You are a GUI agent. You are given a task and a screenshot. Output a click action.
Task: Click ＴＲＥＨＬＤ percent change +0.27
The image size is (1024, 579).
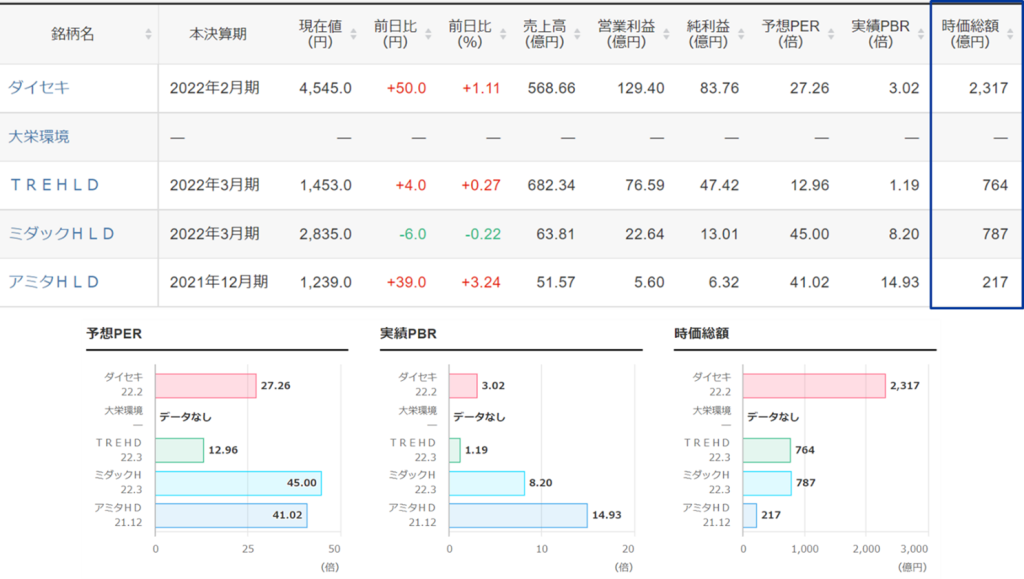(x=481, y=185)
